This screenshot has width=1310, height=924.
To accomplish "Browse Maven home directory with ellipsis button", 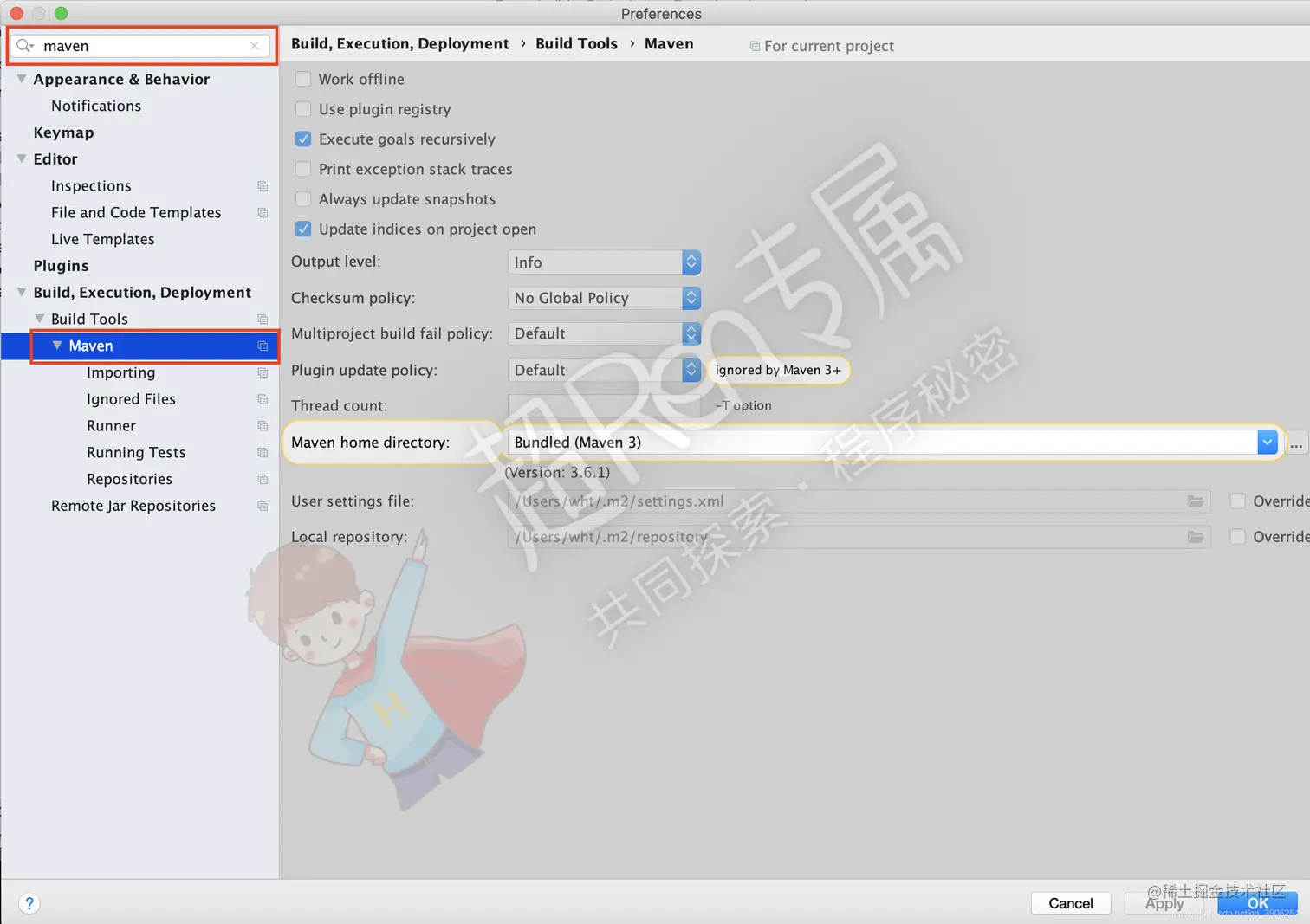I will tap(1296, 443).
